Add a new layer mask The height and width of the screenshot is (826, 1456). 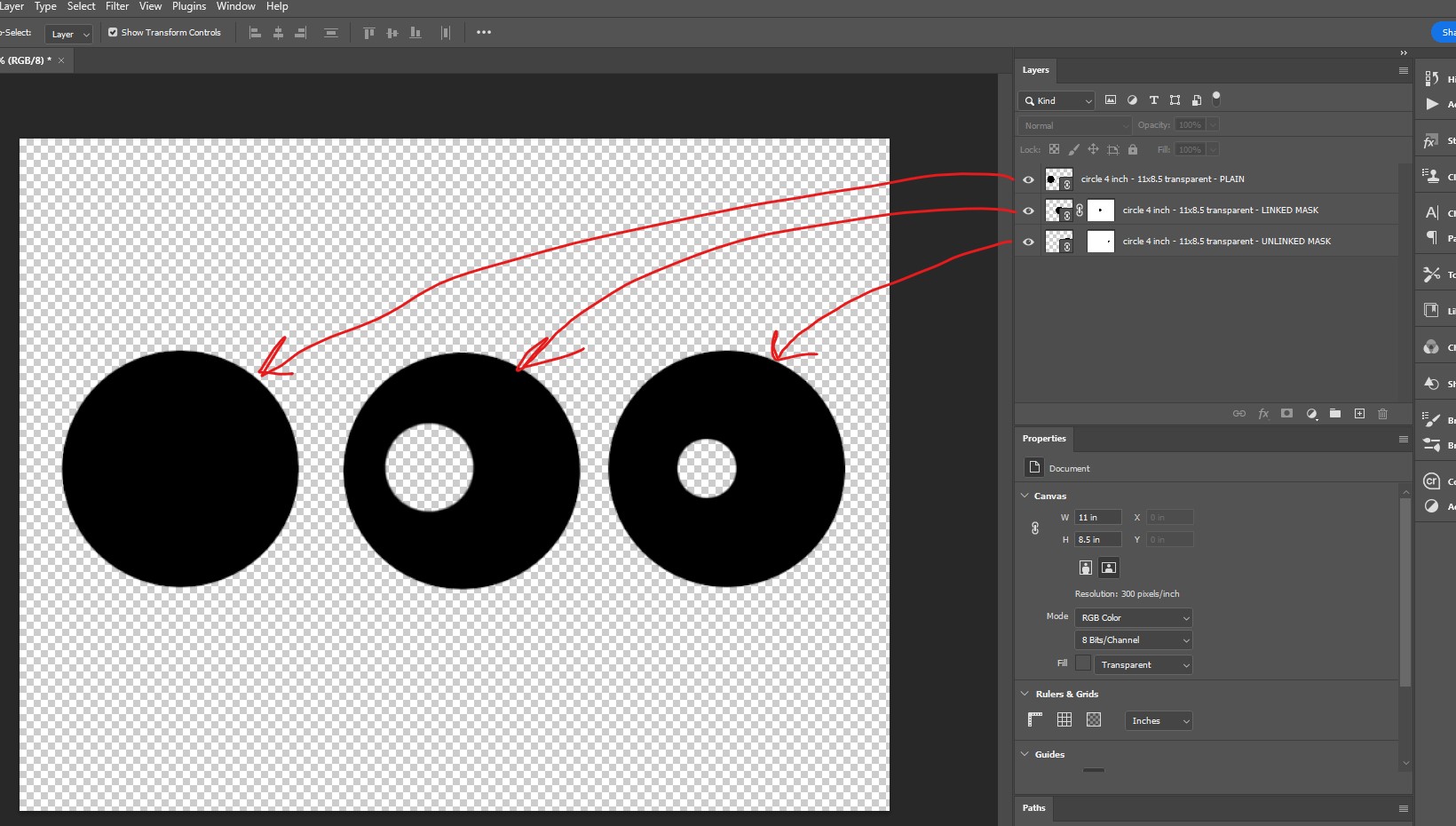pyautogui.click(x=1286, y=414)
